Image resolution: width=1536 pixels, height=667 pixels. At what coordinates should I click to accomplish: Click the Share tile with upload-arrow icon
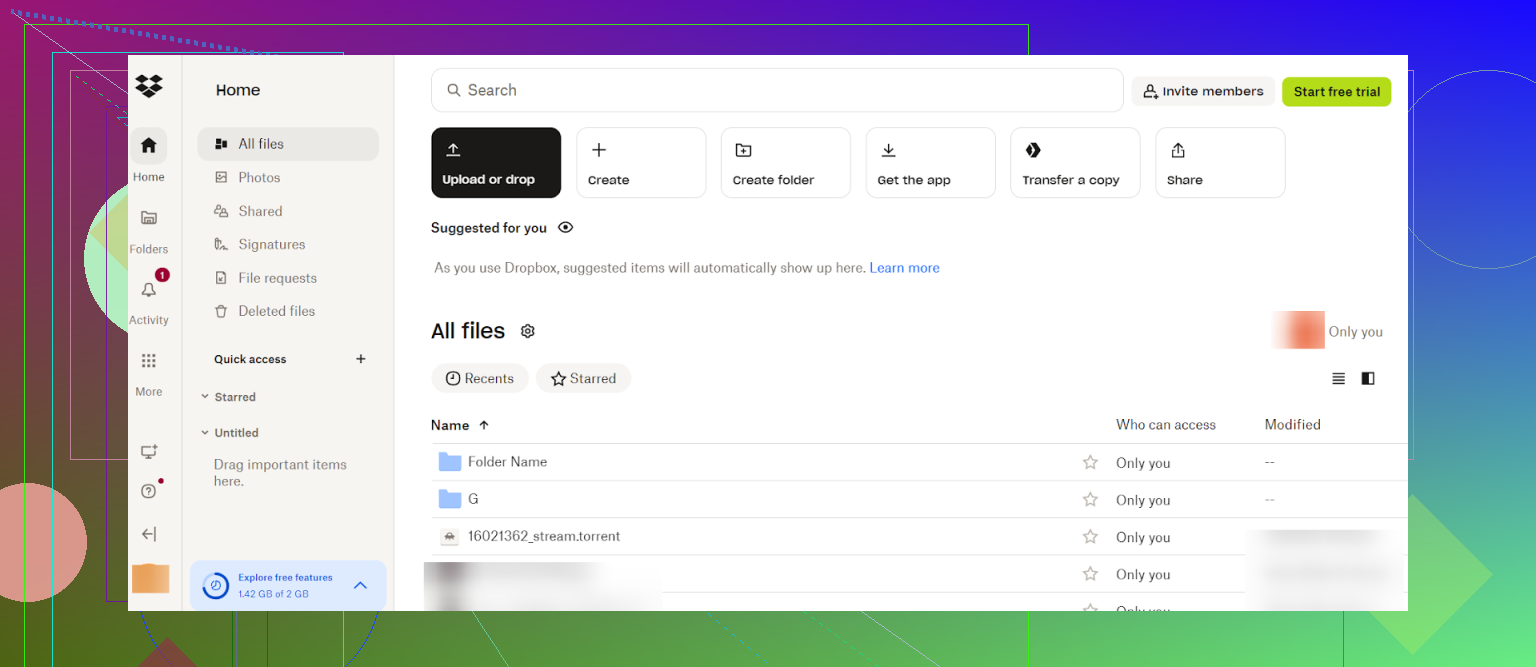1220,162
